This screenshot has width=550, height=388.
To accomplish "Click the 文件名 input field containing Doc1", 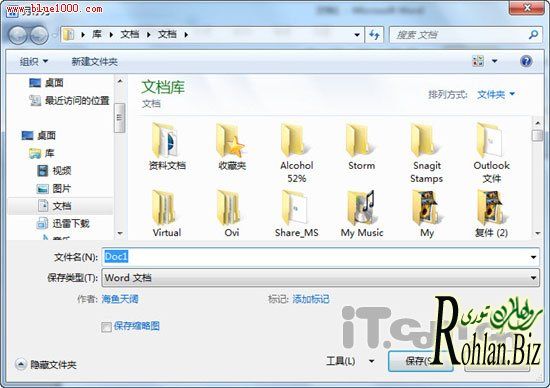I will pos(321,257).
